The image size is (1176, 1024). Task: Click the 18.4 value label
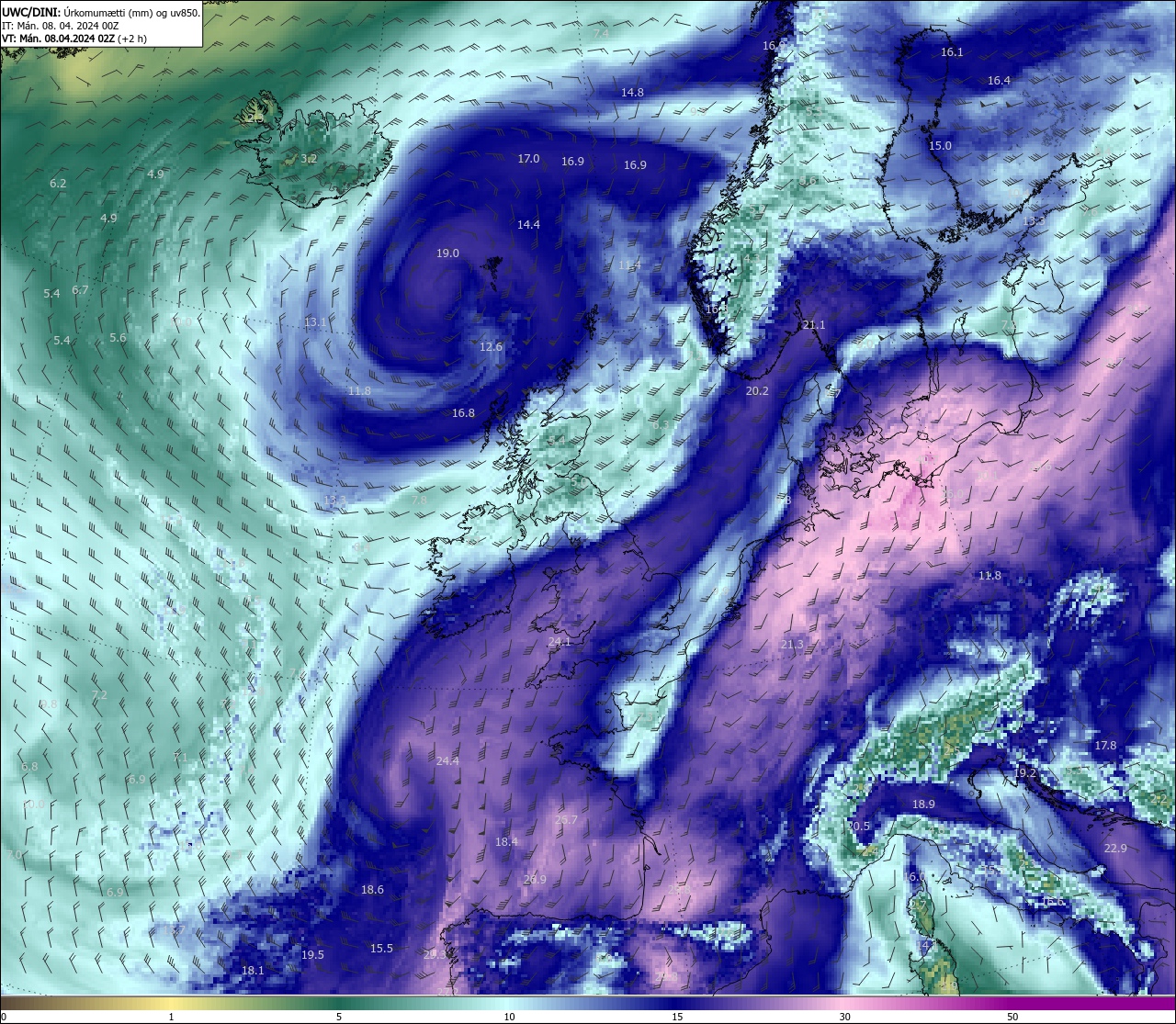point(506,842)
